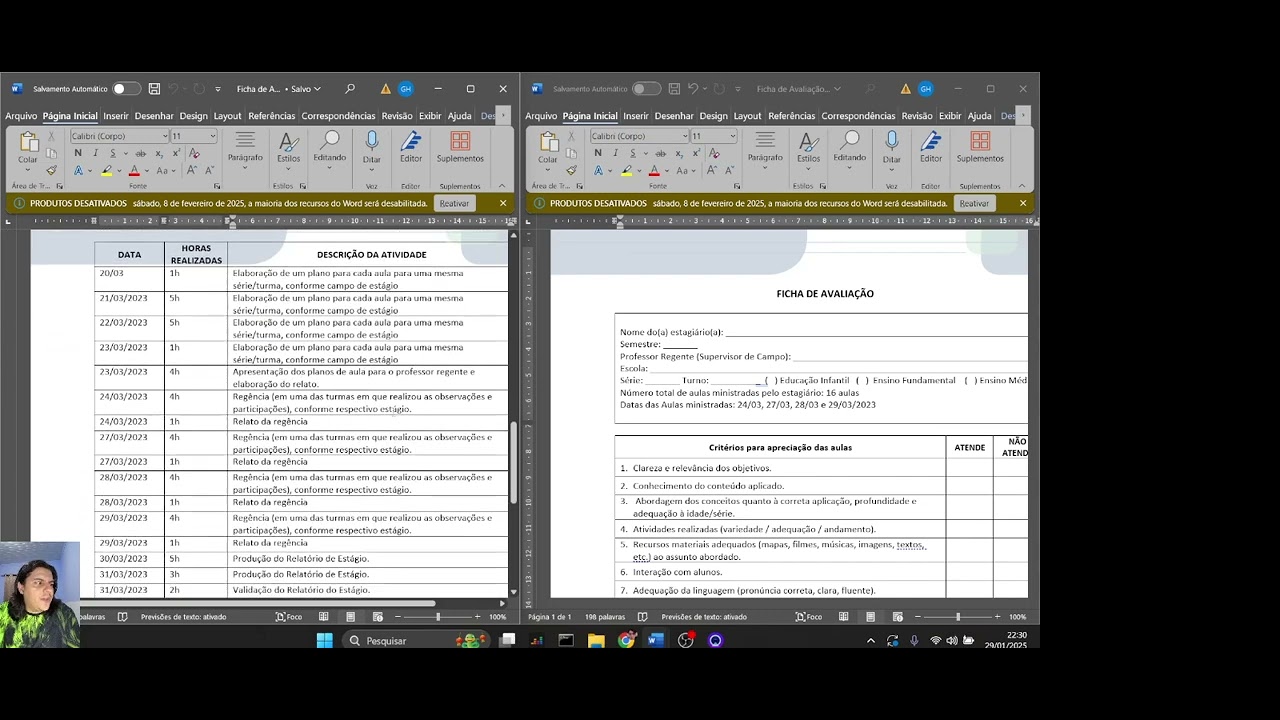This screenshot has width=1280, height=720.
Task: Open the GH account avatar in right window
Action: point(925,89)
